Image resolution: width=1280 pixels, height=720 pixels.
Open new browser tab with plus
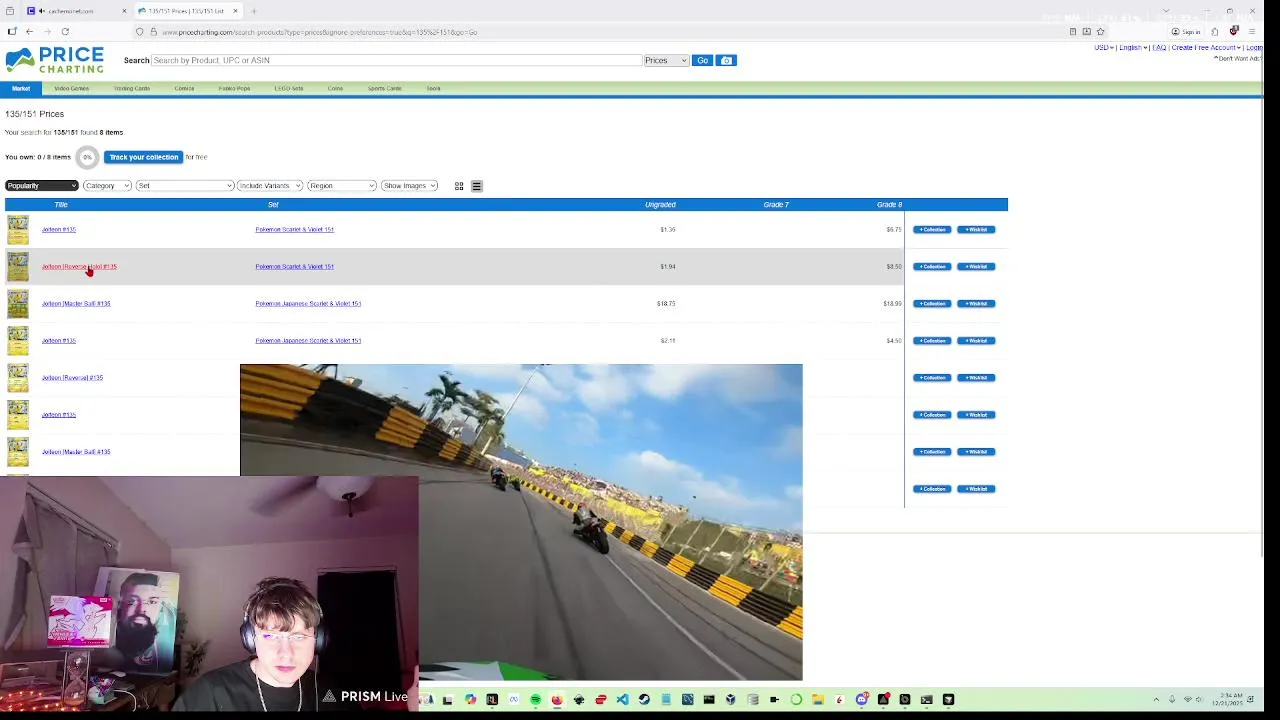click(254, 11)
